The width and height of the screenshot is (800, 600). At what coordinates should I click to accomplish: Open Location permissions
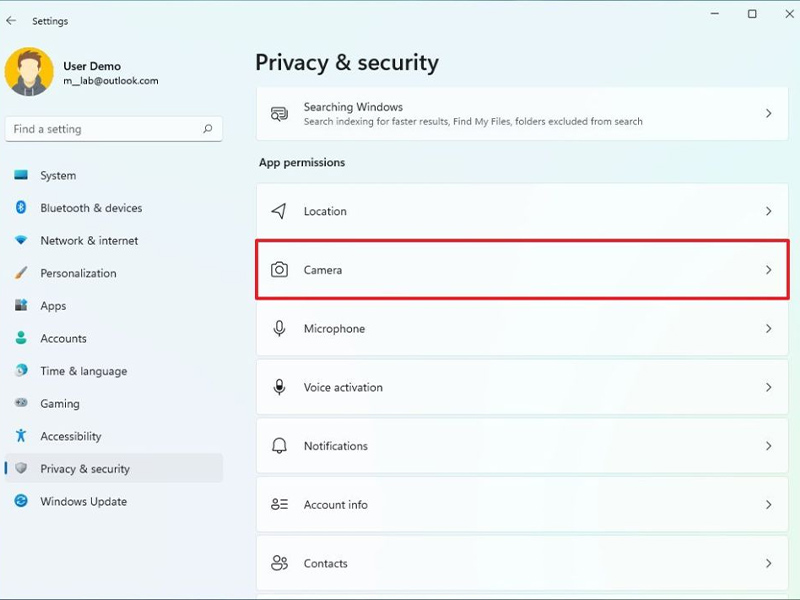click(x=522, y=211)
